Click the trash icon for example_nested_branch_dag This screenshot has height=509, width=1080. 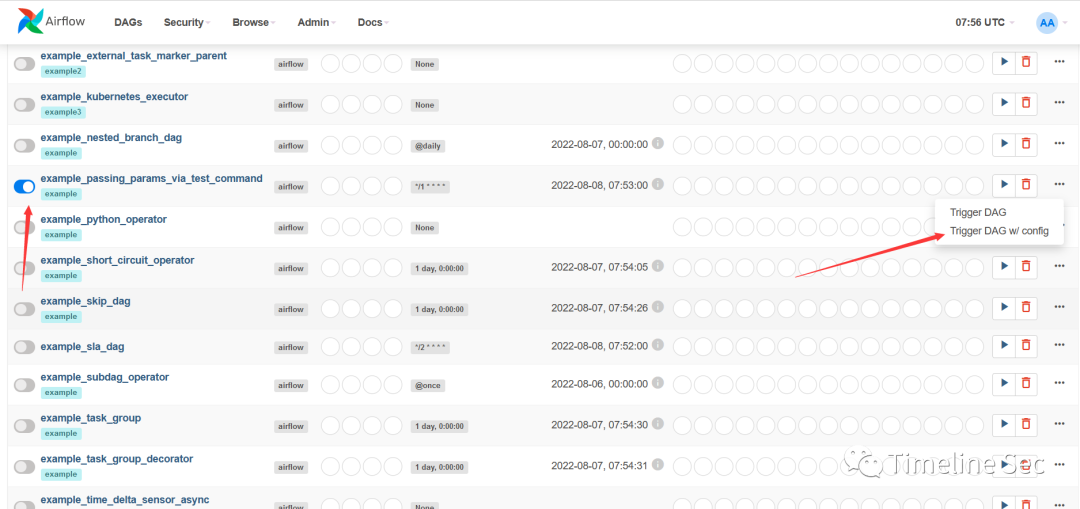tap(1026, 143)
